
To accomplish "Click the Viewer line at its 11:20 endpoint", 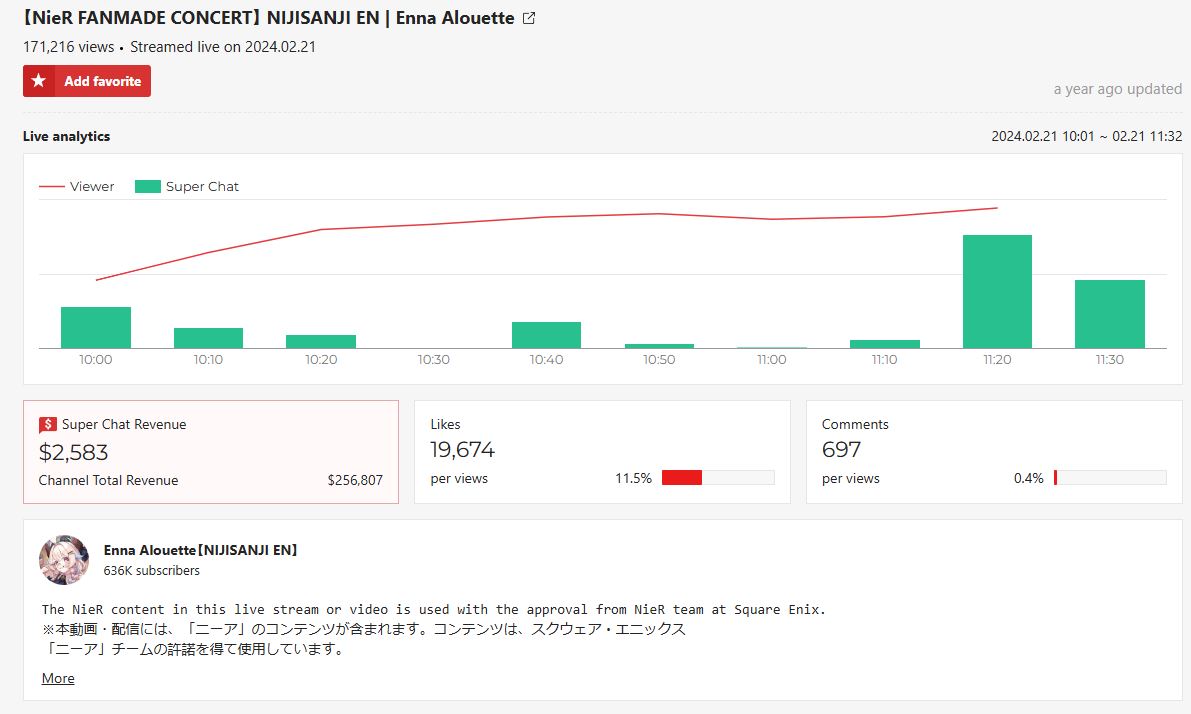I will [997, 208].
